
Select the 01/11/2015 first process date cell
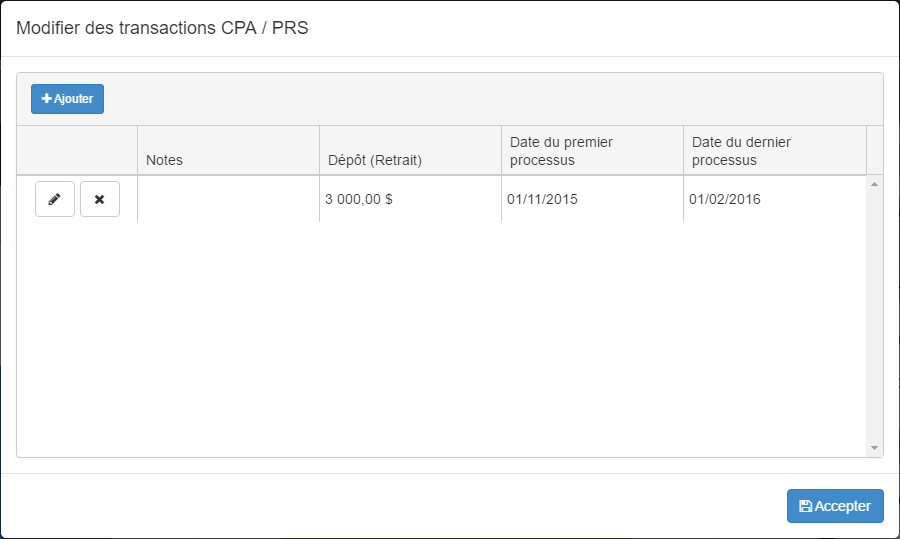[542, 199]
